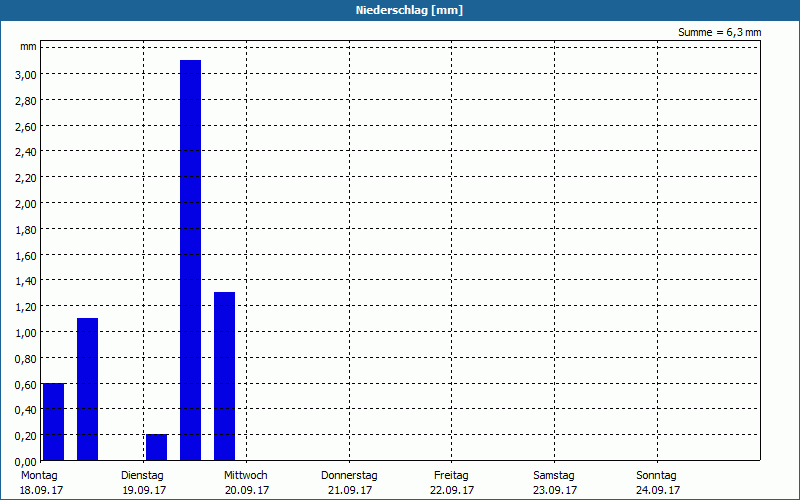This screenshot has width=800, height=500.
Task: Click the Montag axis label
Action: (x=39, y=475)
